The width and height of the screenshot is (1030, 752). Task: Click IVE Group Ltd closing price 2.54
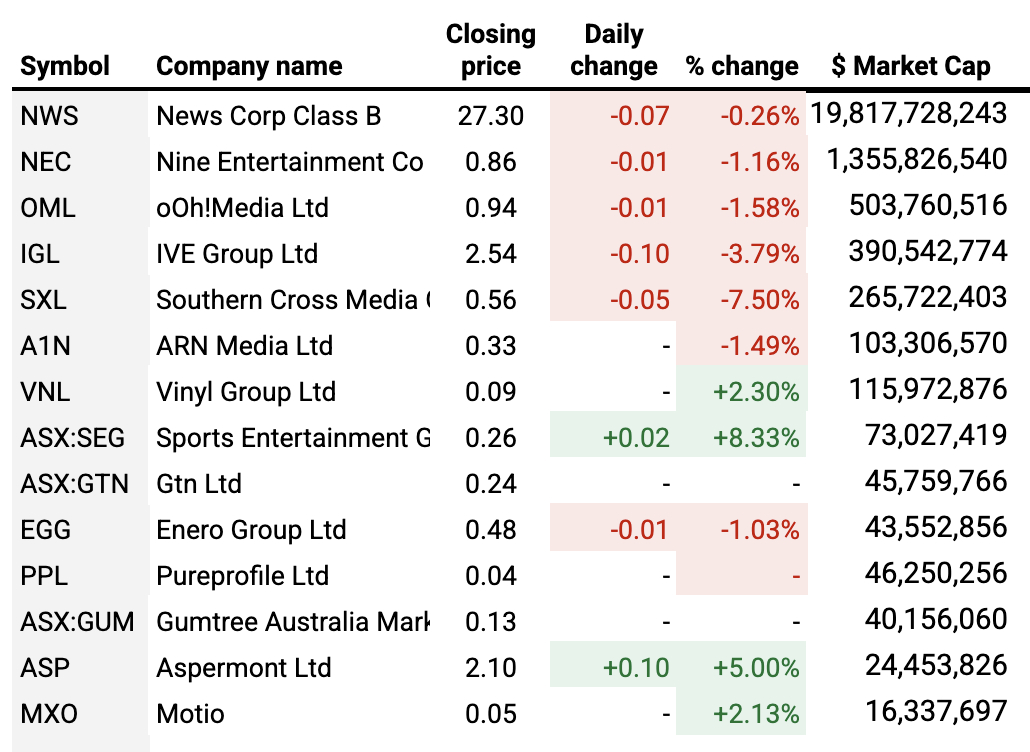coord(491,254)
